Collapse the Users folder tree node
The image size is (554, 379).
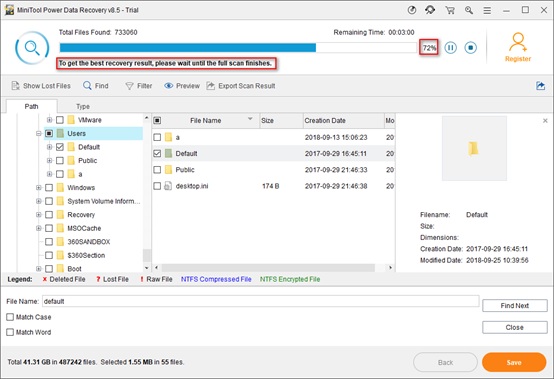[x=39, y=134]
